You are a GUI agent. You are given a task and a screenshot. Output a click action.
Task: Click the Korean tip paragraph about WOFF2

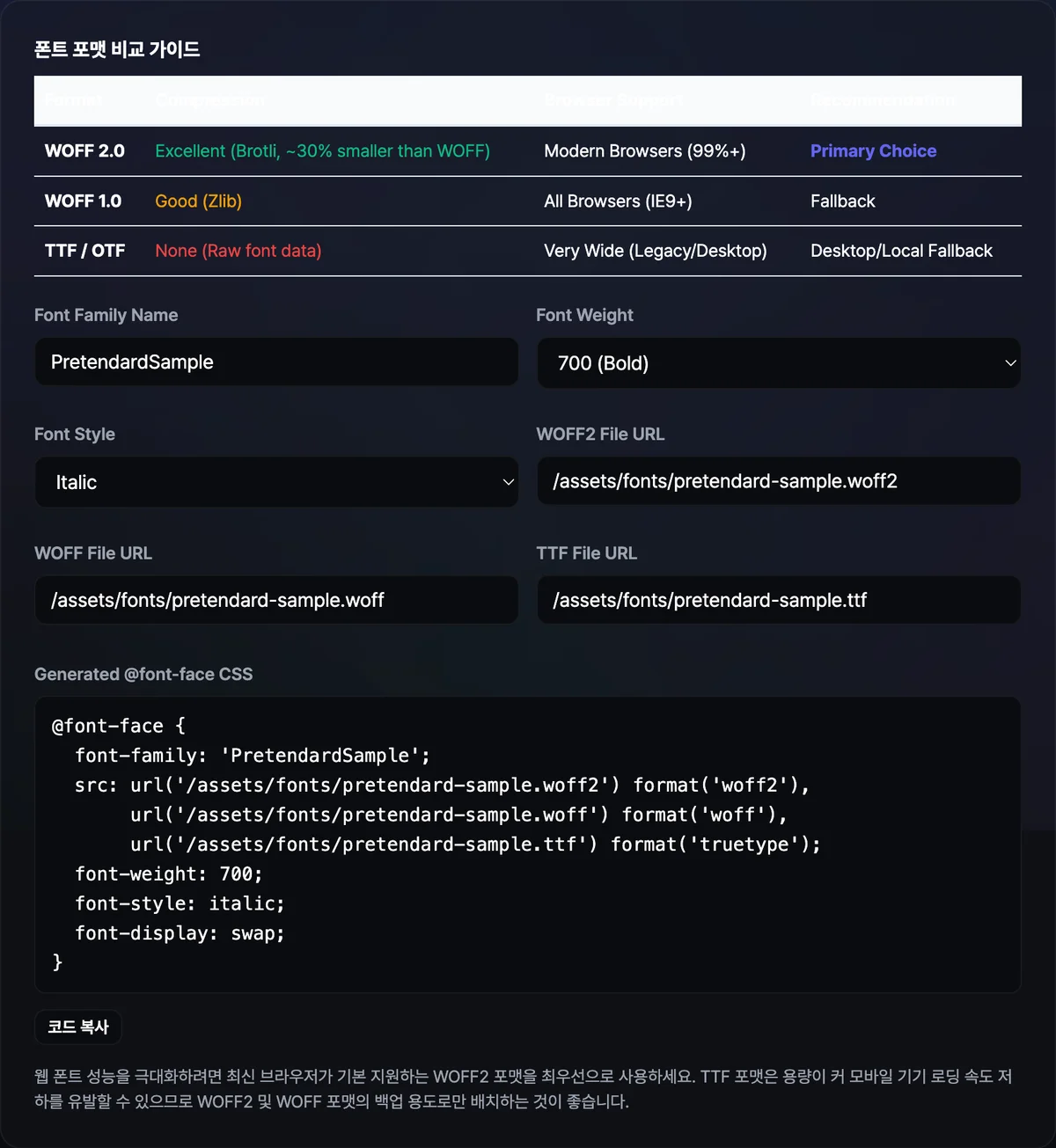(x=524, y=1089)
